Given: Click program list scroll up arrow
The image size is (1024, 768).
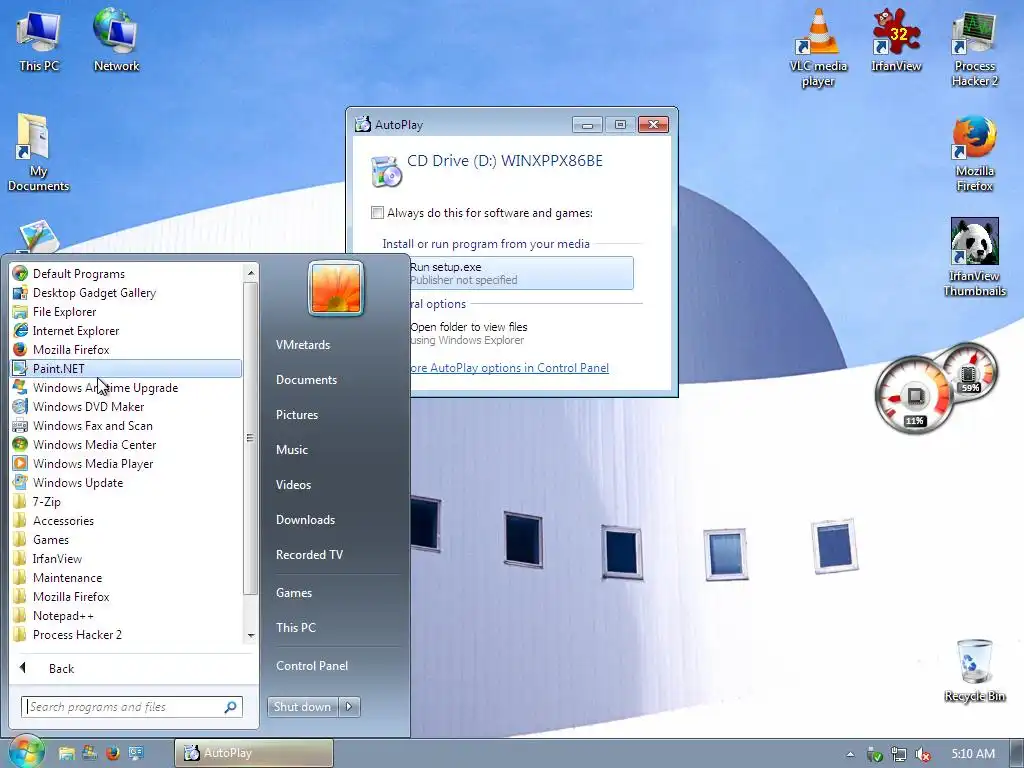Looking at the screenshot, I should pyautogui.click(x=251, y=272).
